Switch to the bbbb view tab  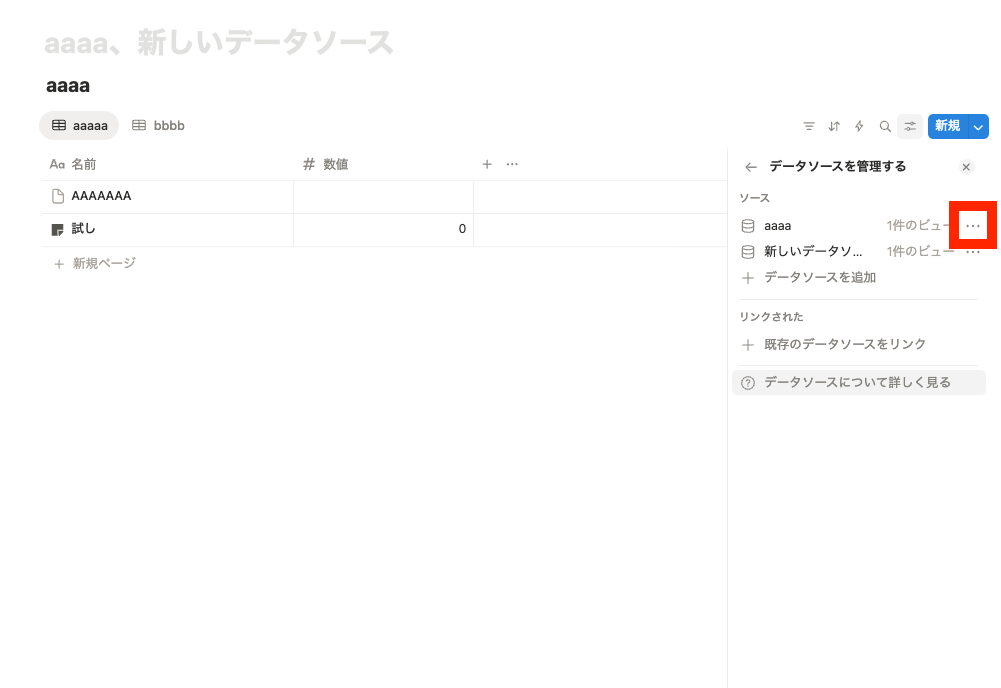click(159, 126)
